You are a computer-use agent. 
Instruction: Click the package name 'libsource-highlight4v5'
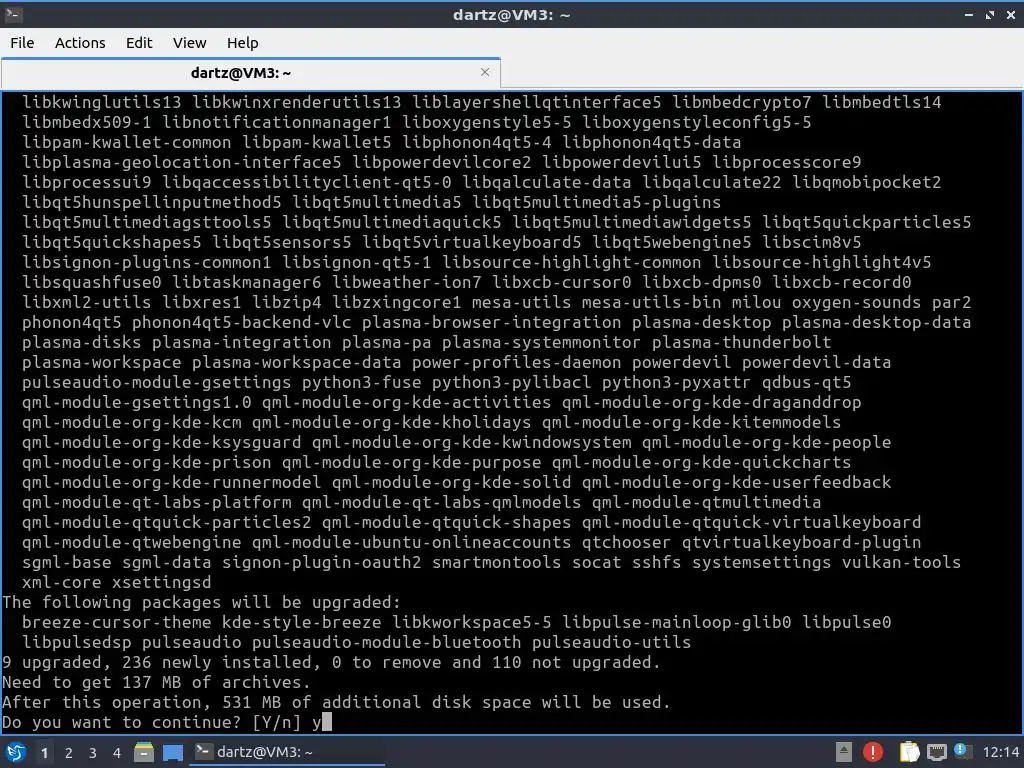pyautogui.click(x=822, y=263)
